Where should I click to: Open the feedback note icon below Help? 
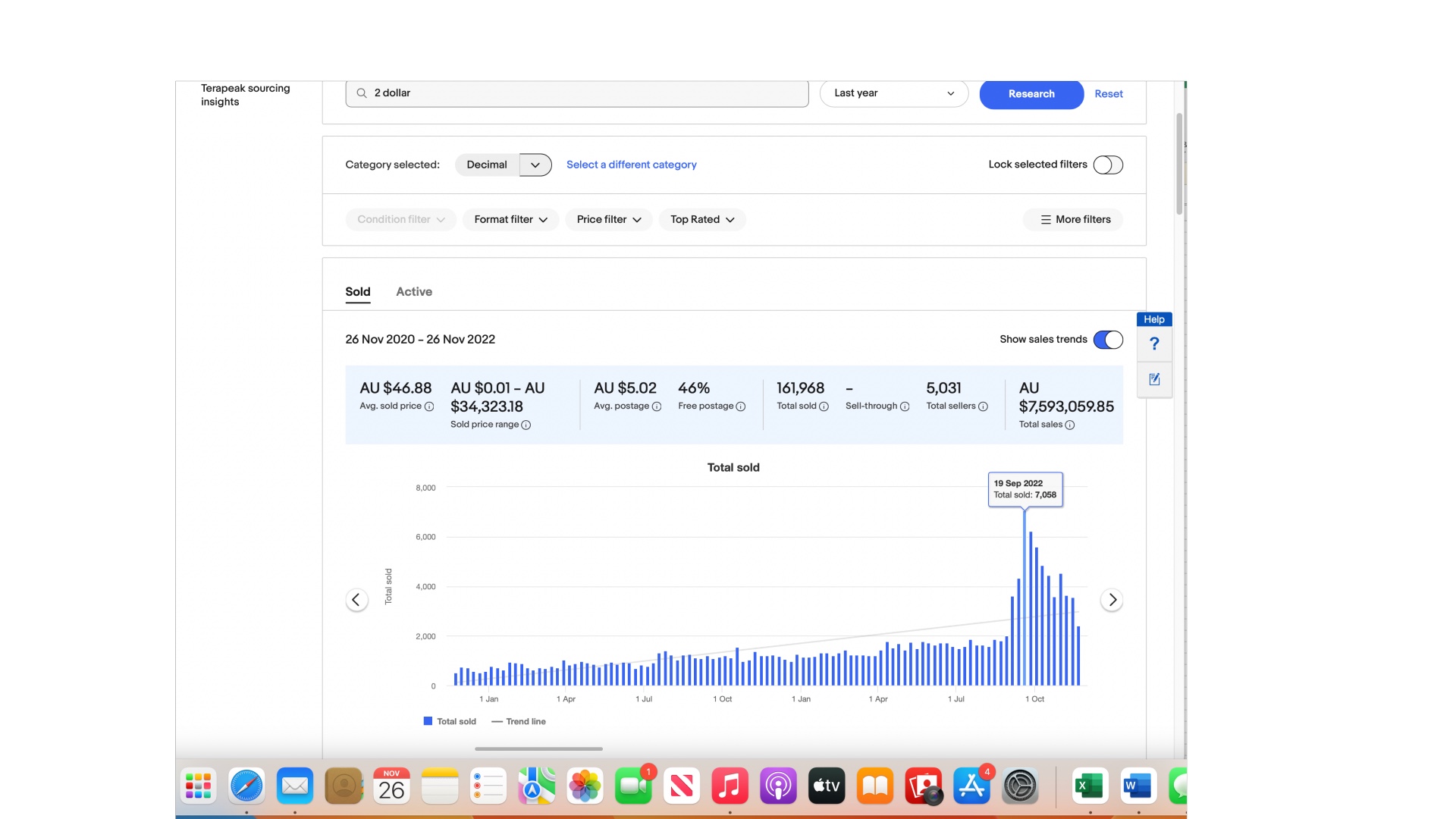(1154, 379)
